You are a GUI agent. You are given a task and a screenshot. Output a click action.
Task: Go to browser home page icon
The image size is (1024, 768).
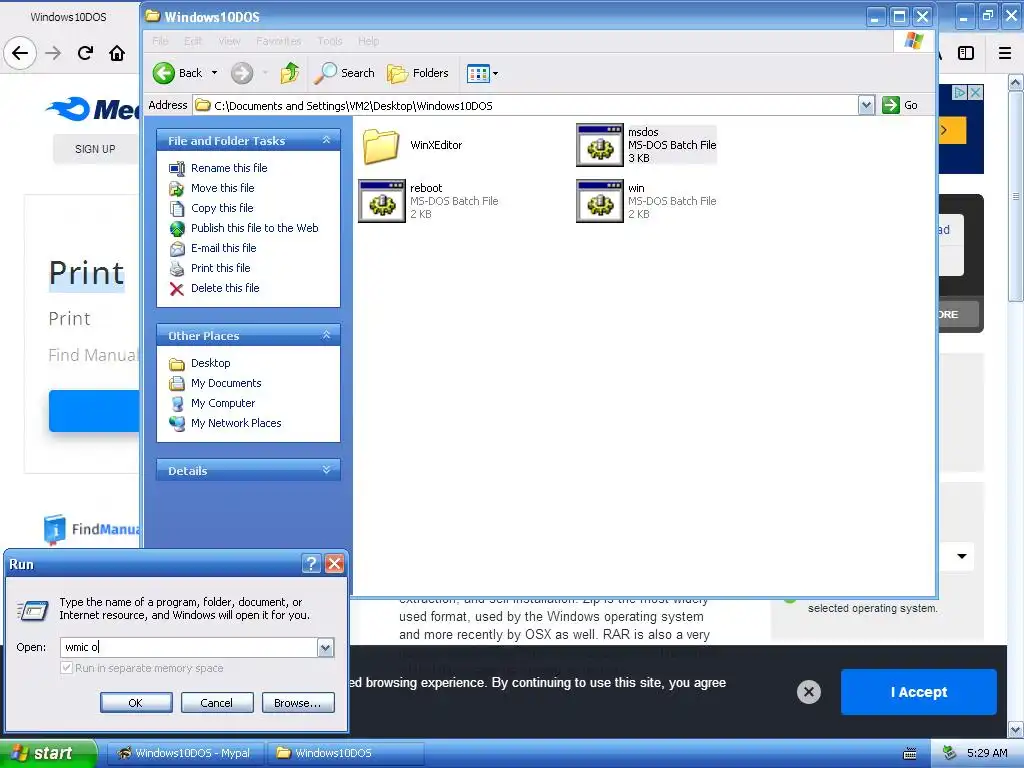click(x=117, y=53)
